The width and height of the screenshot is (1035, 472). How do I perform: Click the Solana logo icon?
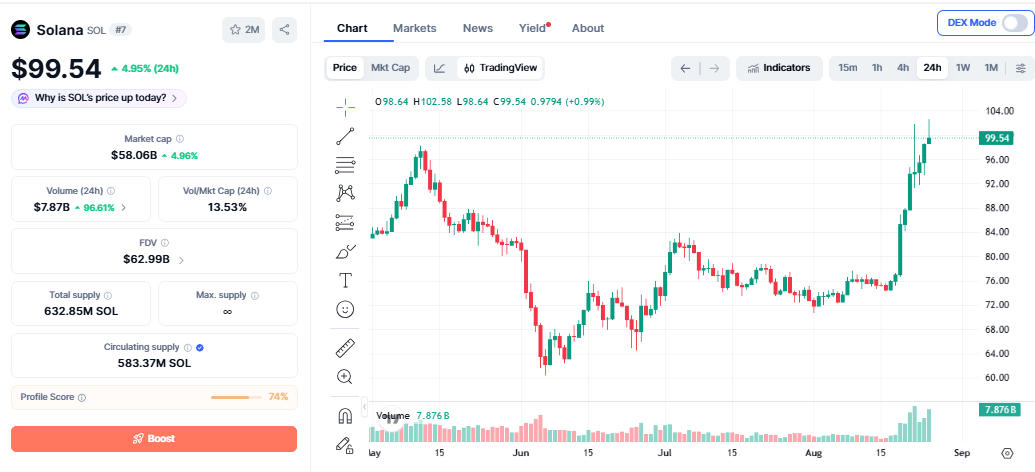click(21, 30)
